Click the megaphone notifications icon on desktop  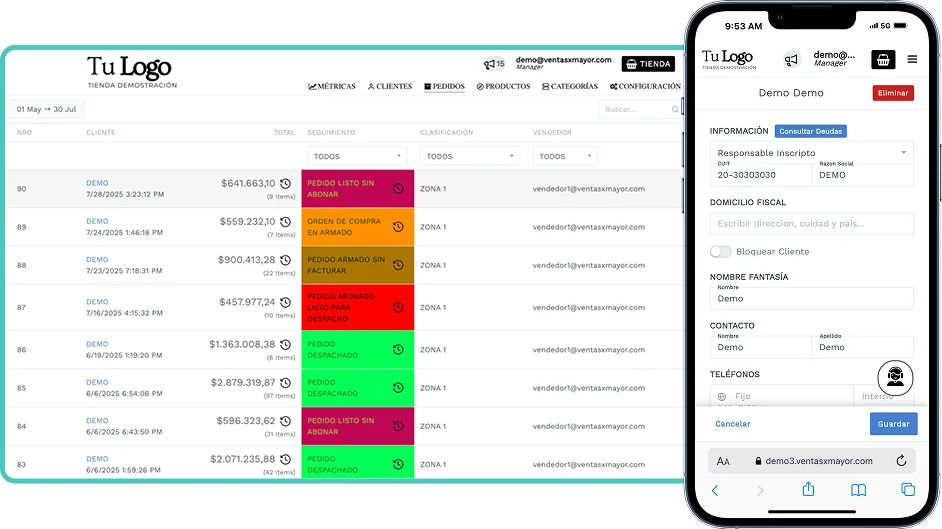(x=490, y=64)
